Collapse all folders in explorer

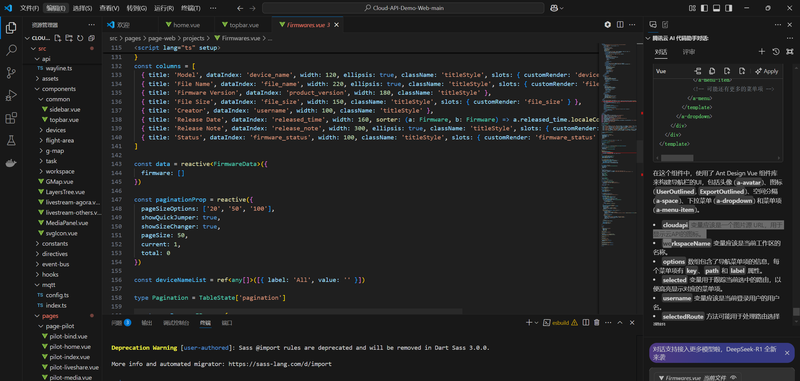click(x=91, y=38)
